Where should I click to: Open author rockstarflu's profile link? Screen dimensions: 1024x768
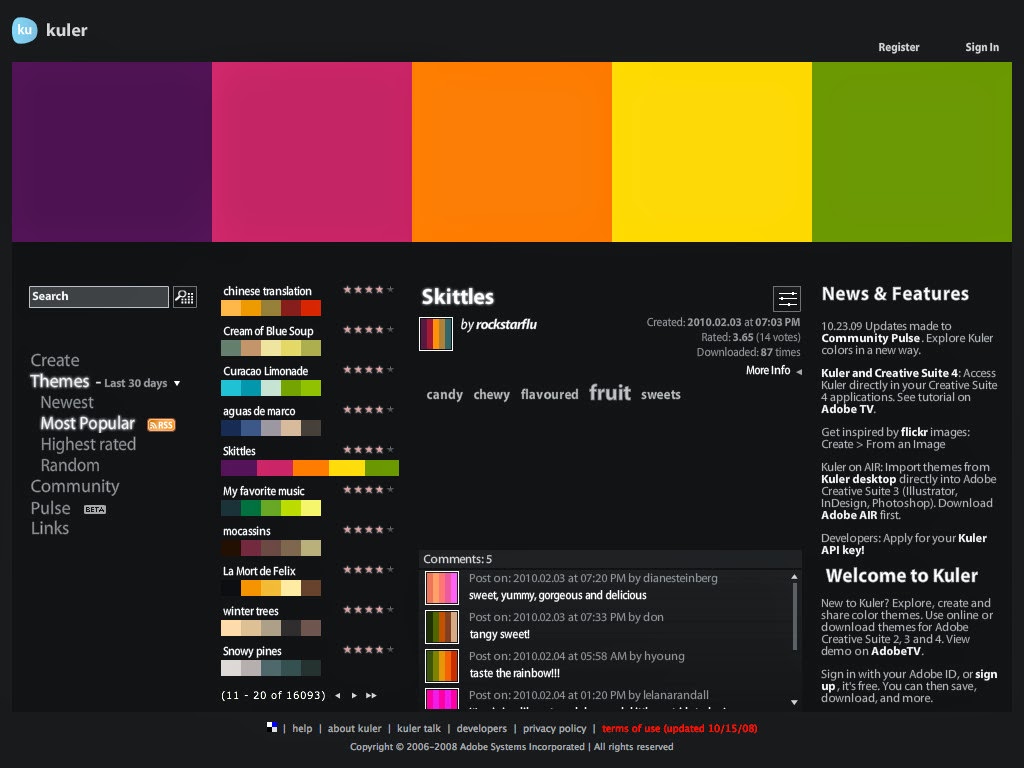(506, 325)
